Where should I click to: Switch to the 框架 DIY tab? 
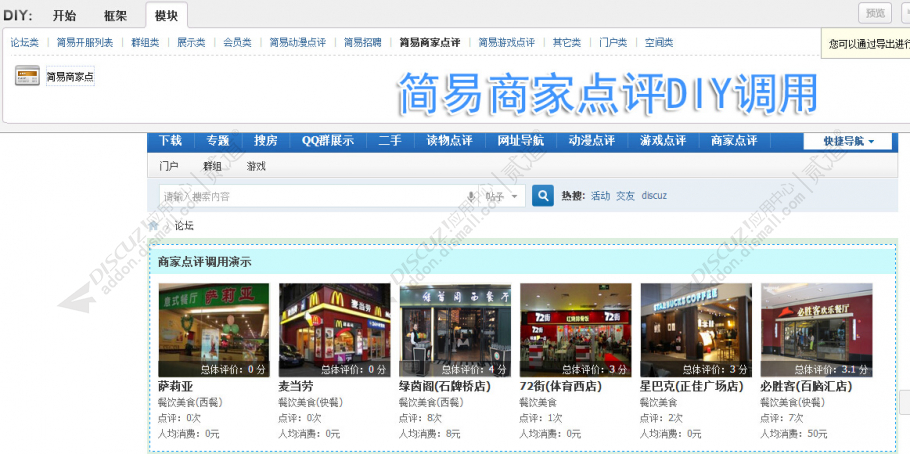115,16
